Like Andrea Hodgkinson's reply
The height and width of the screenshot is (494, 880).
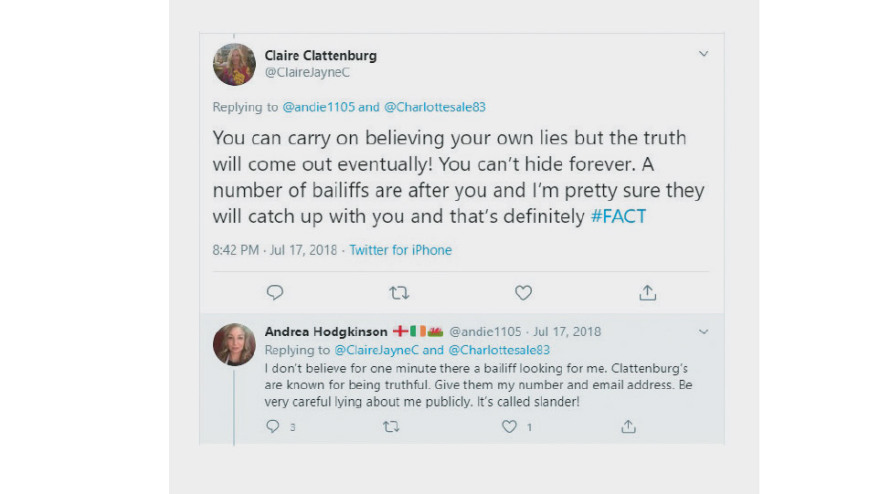[x=510, y=426]
